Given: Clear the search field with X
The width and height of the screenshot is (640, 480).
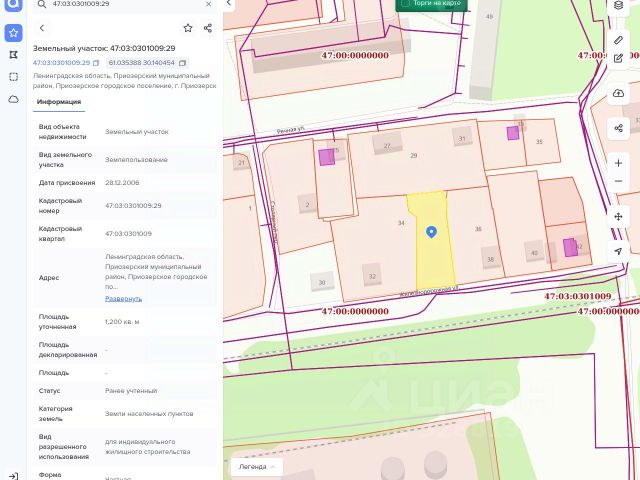Looking at the screenshot, I should tap(209, 4).
